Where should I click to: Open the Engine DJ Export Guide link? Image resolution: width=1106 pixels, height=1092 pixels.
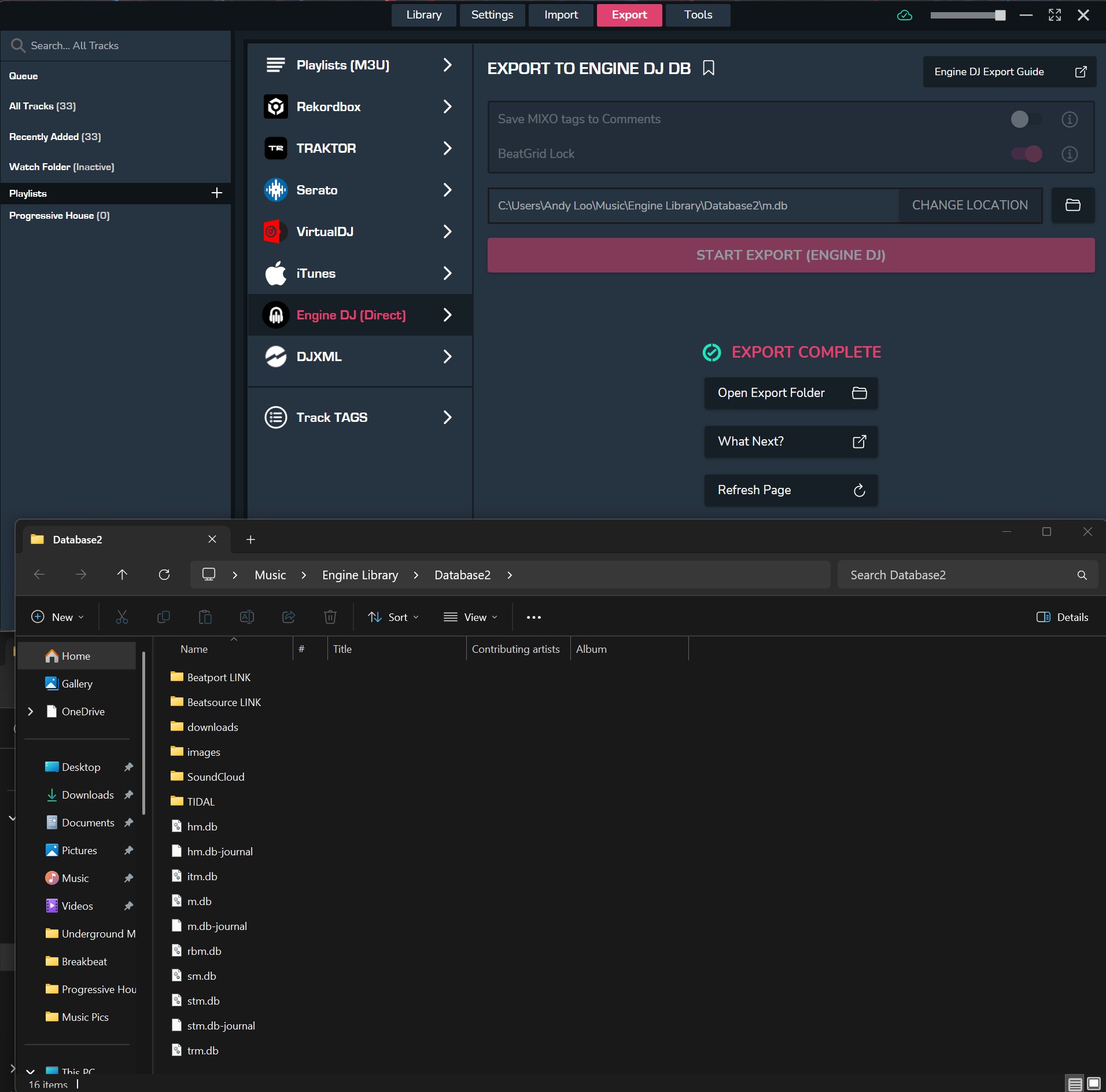tap(1009, 72)
